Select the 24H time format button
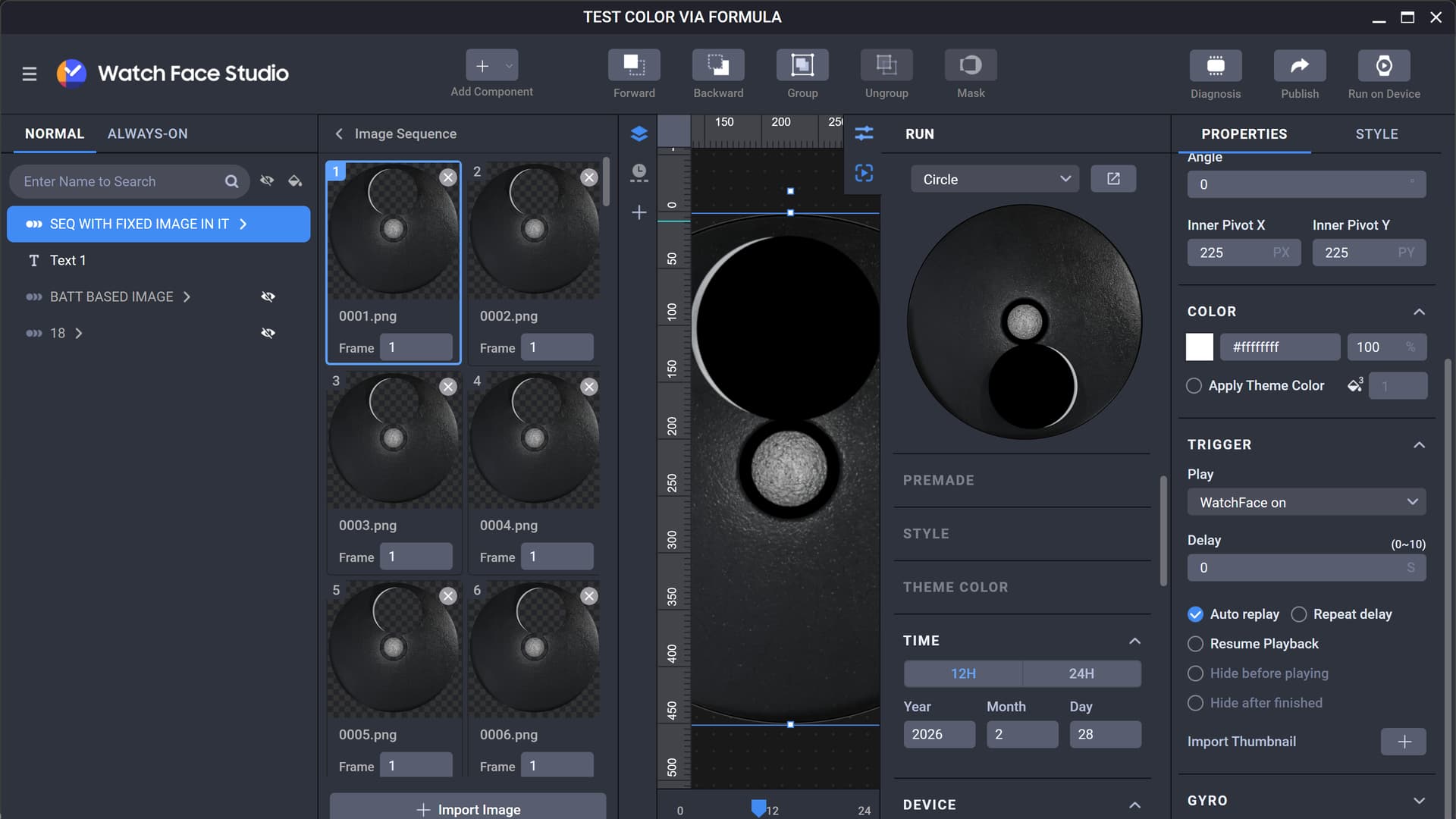1456x819 pixels. 1081,673
